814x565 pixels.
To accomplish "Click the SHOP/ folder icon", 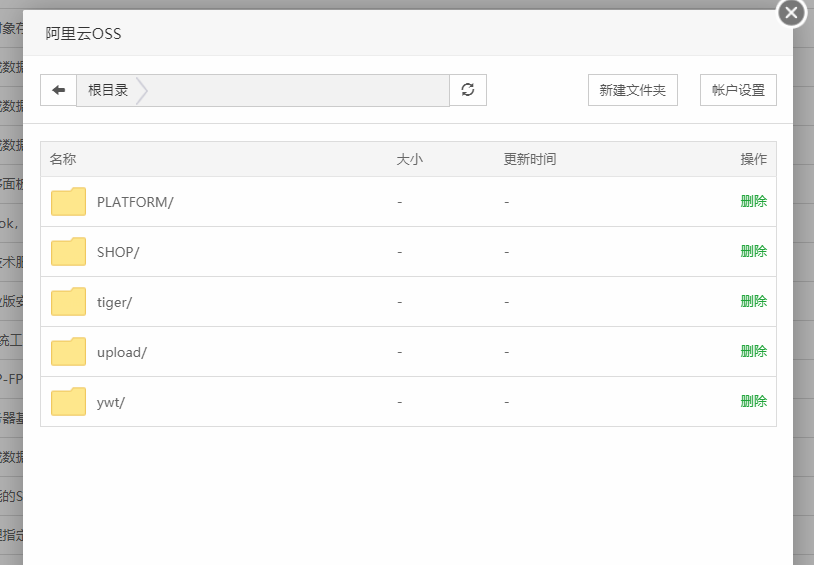I will 69,251.
